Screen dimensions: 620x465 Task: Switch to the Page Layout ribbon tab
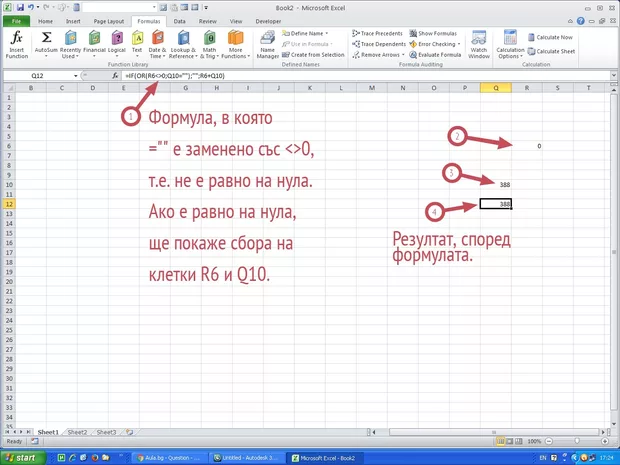point(109,21)
